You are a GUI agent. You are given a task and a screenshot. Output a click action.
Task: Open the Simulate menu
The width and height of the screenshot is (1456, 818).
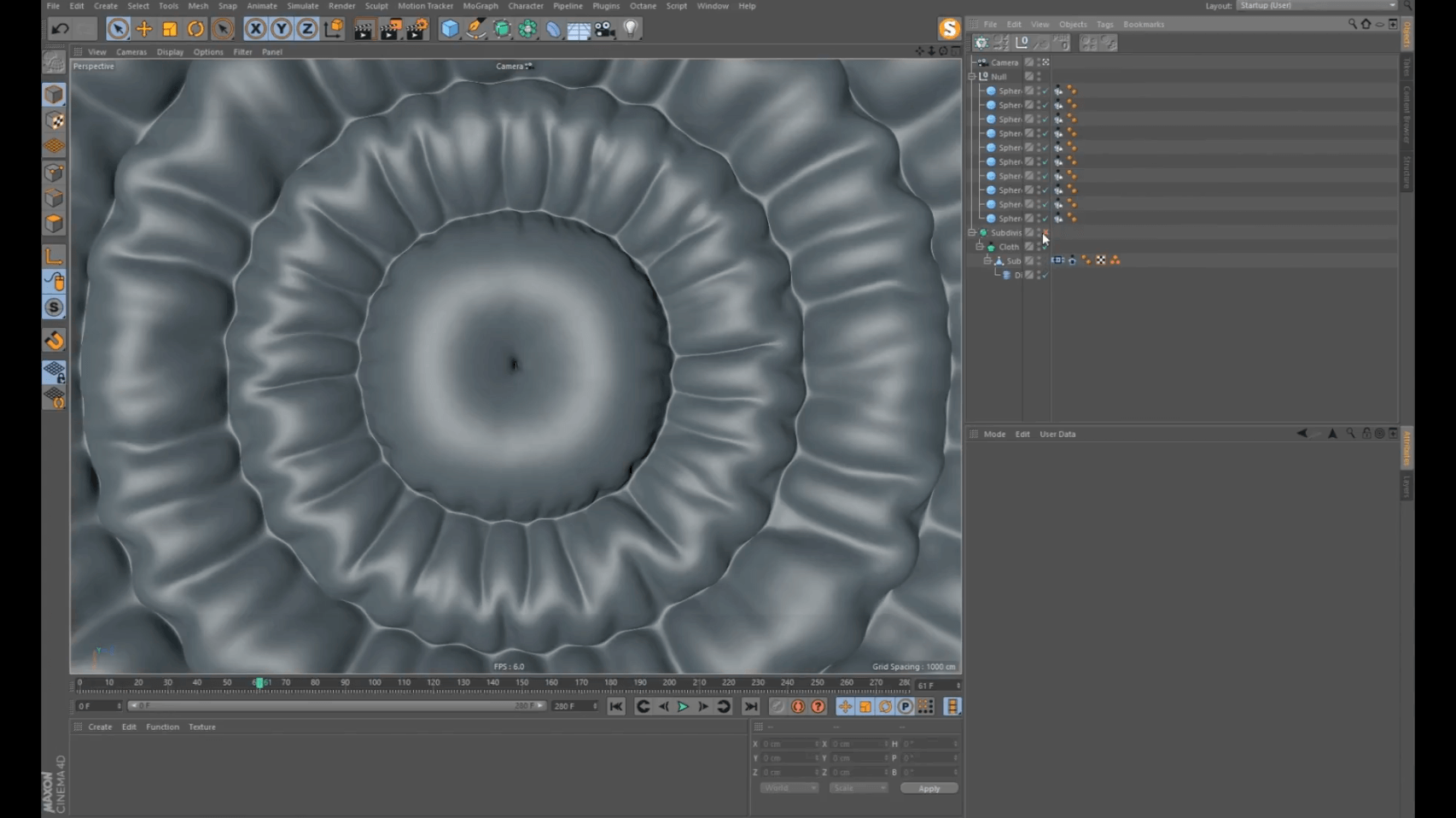pos(302,6)
